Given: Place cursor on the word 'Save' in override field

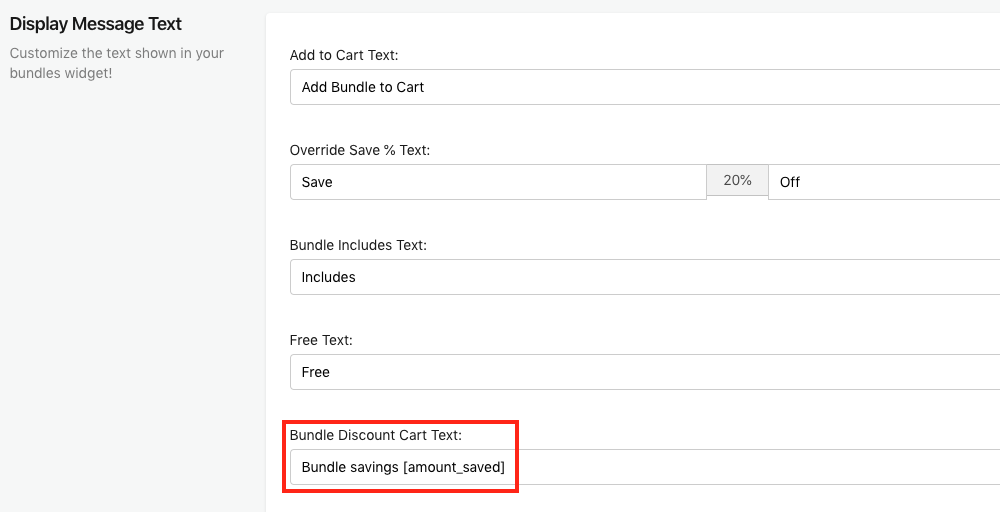Looking at the screenshot, I should pyautogui.click(x=317, y=182).
